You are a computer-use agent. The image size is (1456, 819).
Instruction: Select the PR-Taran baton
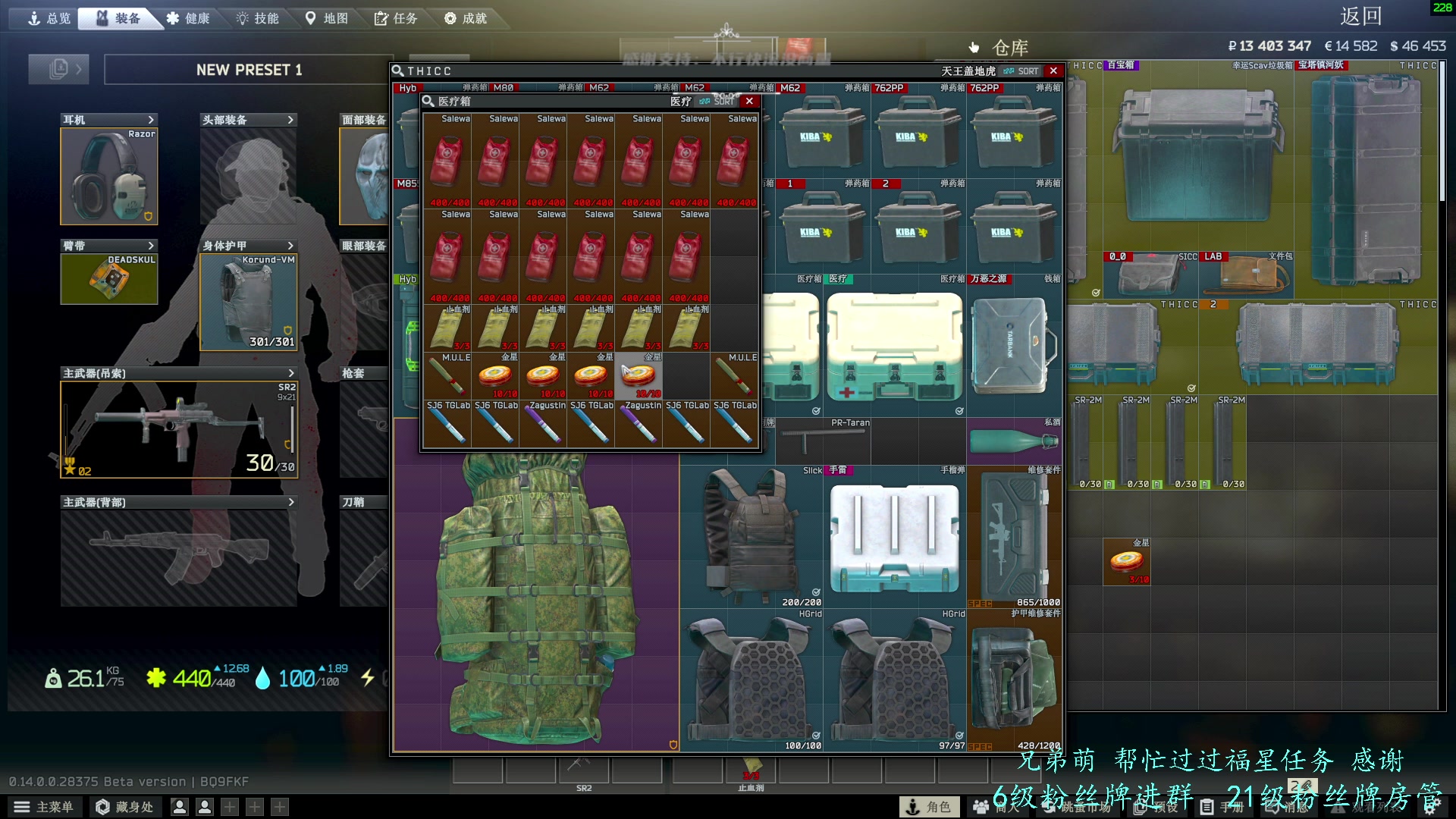(x=823, y=441)
